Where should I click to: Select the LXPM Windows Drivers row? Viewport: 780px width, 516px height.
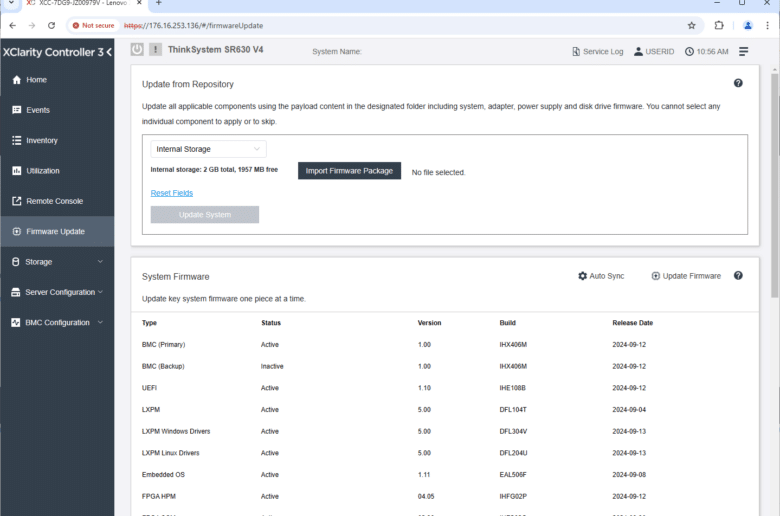coord(445,431)
